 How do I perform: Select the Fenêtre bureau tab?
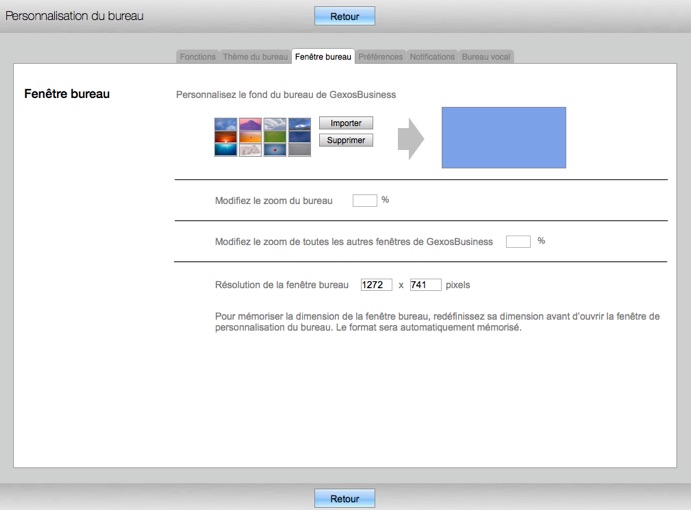click(x=323, y=57)
